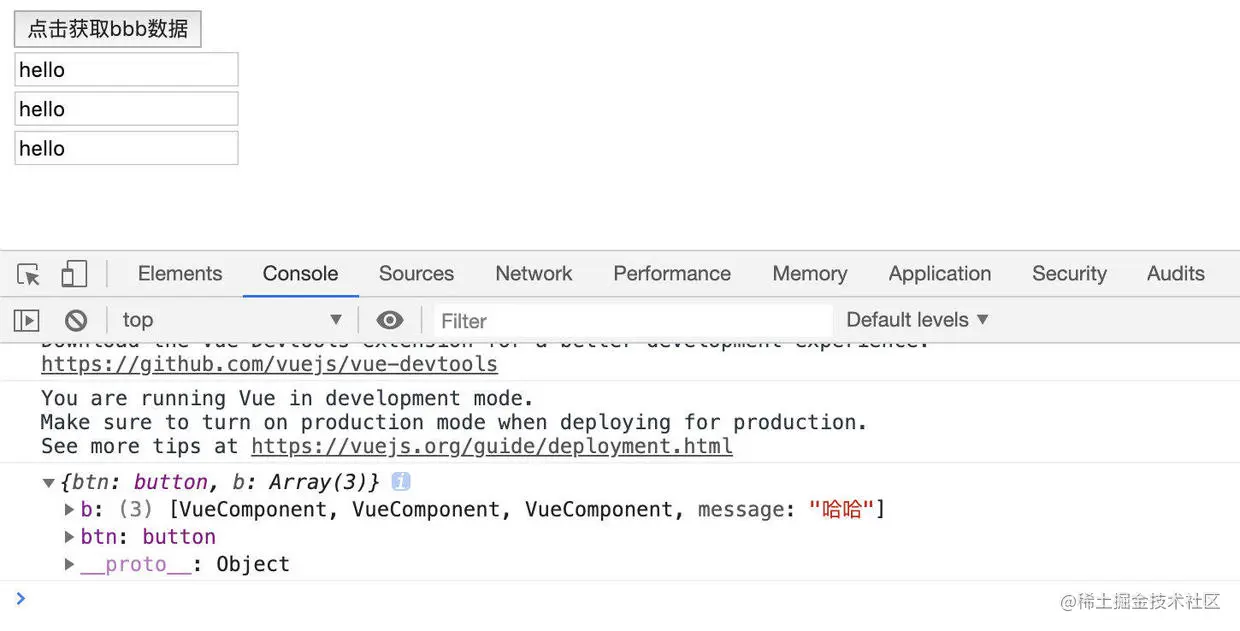Open the vue-devtools GitHub link
The width and height of the screenshot is (1240, 631).
269,364
